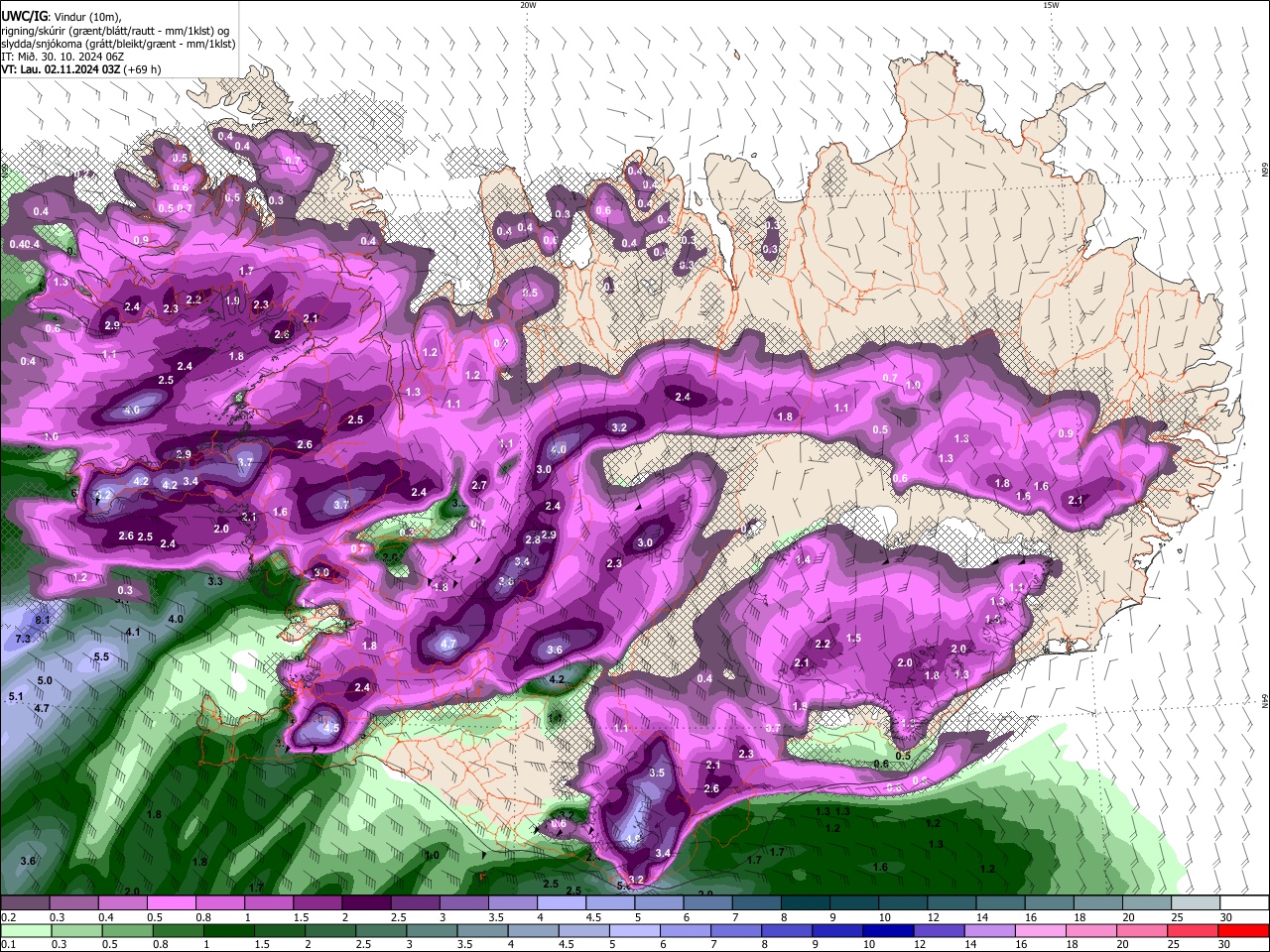The height and width of the screenshot is (952, 1270).
Task: Click the '4.1' precipitation value on the map
Action: 133,633
